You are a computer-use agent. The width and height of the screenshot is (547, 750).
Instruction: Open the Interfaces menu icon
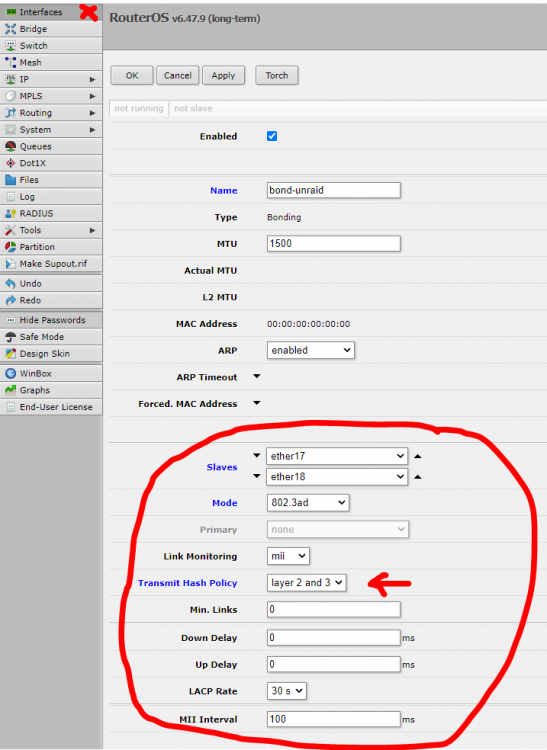(x=11, y=12)
